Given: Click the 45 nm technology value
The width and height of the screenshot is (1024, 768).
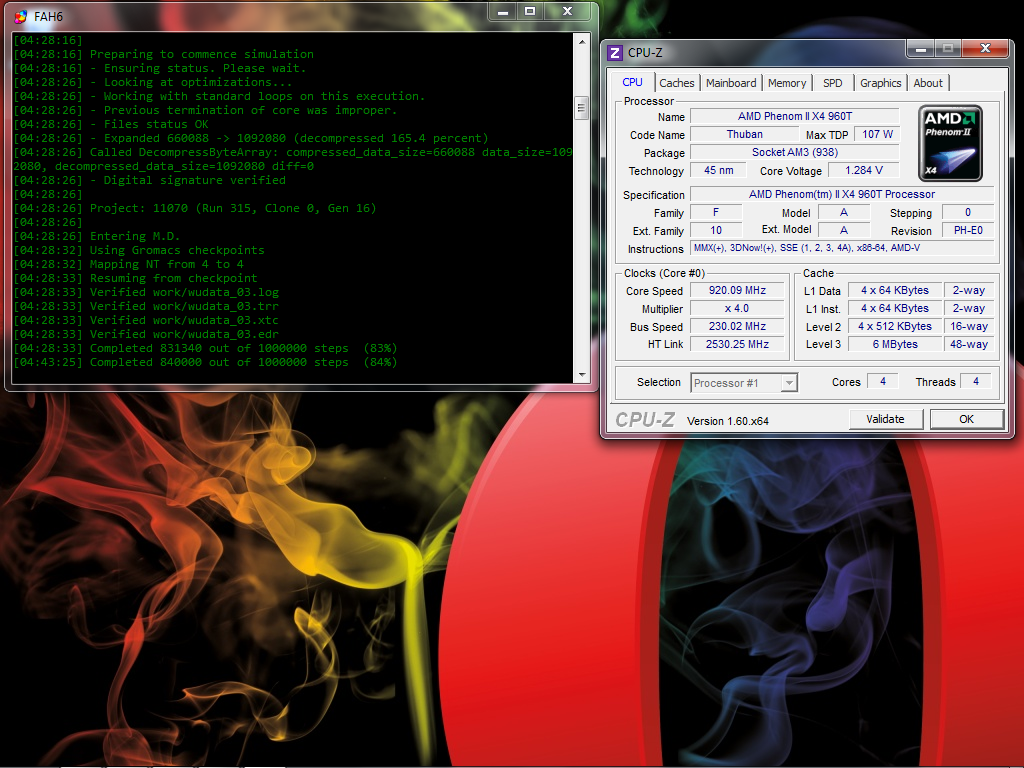Looking at the screenshot, I should 718,170.
